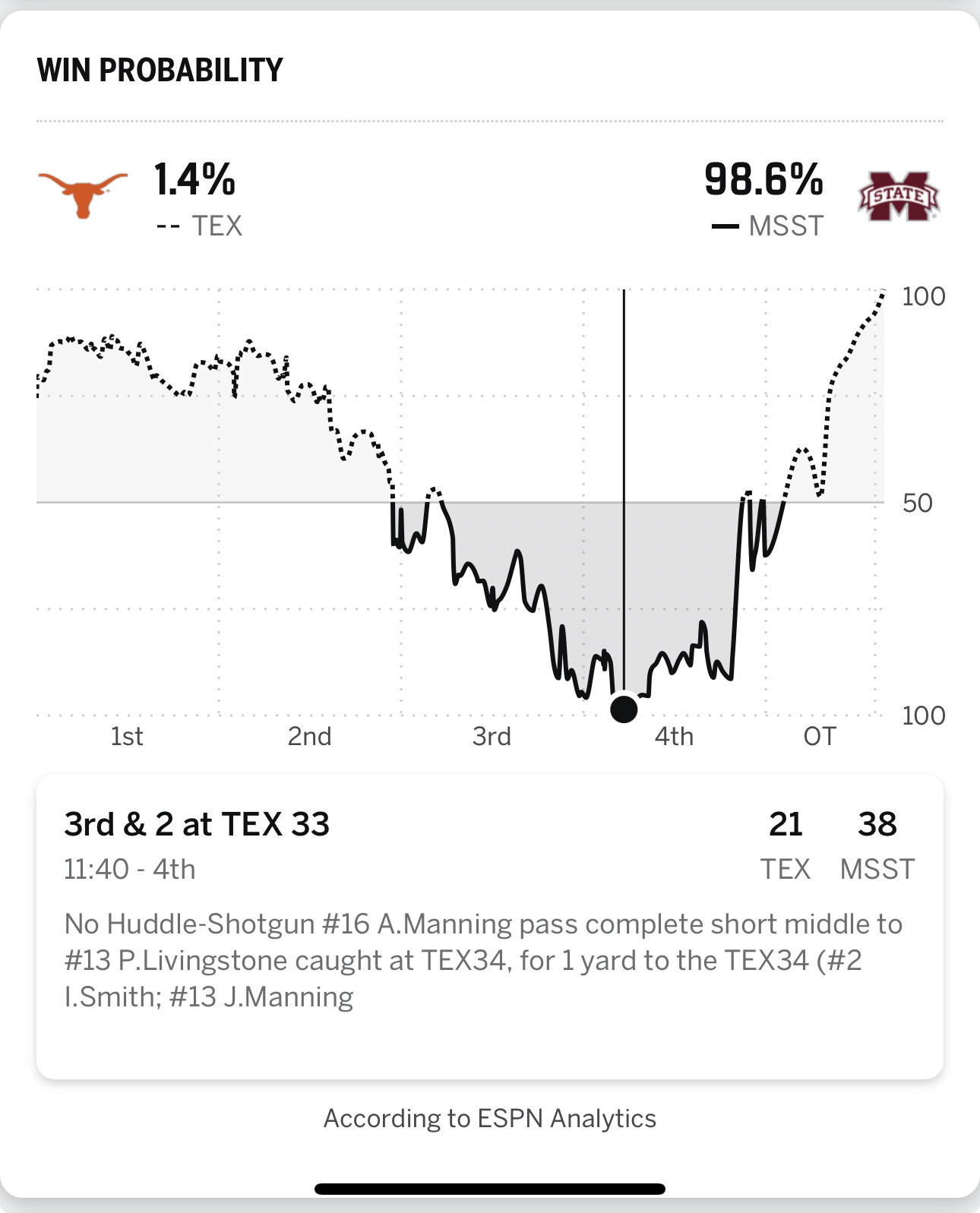Click the play description about A.Manning pass
980x1213 pixels.
coord(483,960)
